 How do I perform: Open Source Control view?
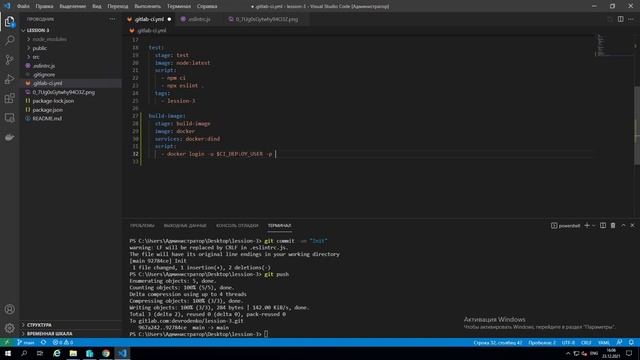[x=9, y=60]
